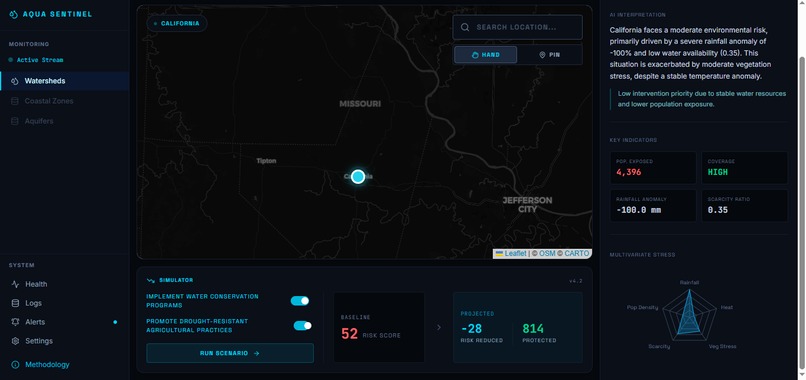
Task: Run the simulator scenario
Action: [230, 353]
